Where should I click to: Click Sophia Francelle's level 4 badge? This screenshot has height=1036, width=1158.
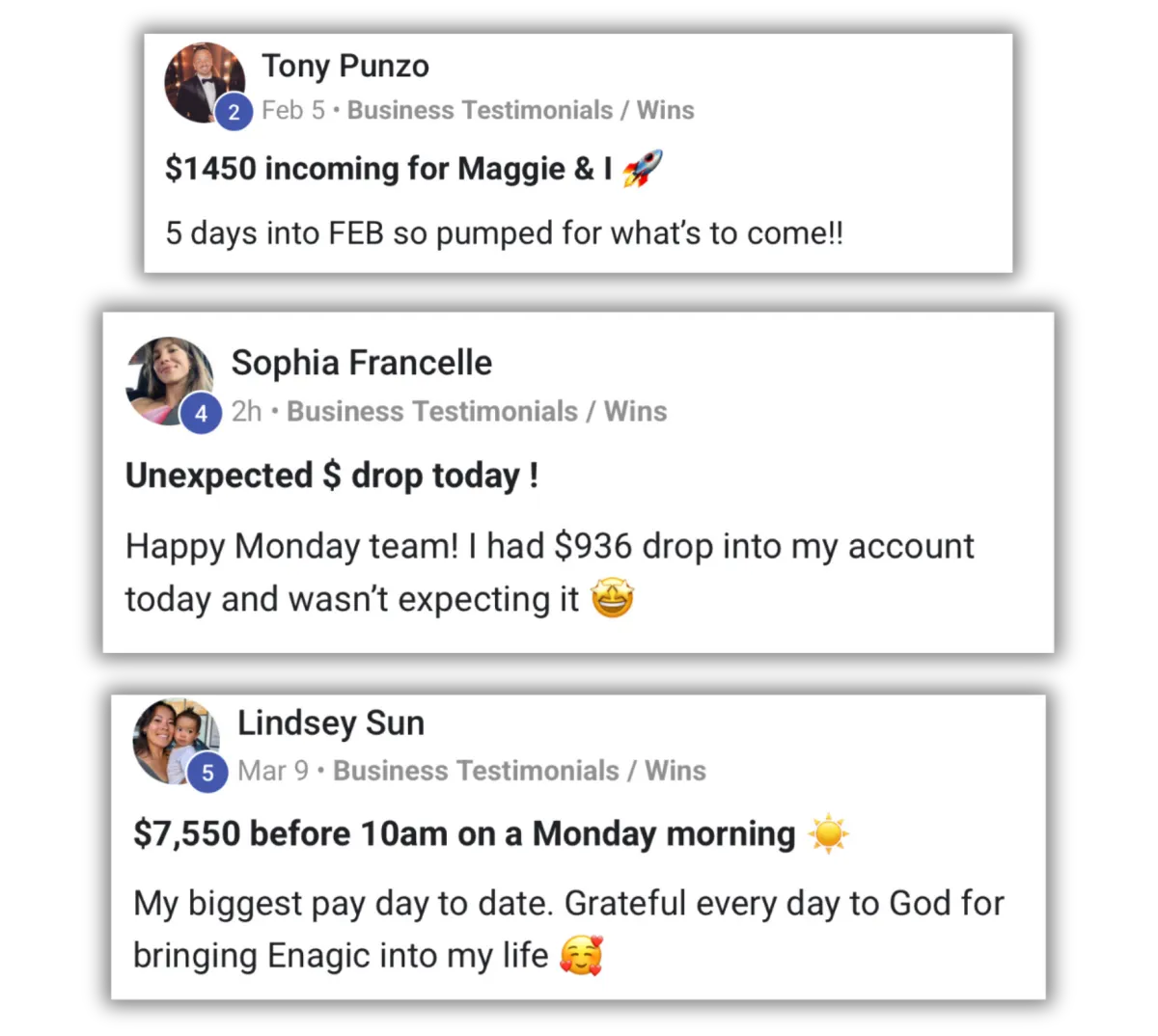201,414
